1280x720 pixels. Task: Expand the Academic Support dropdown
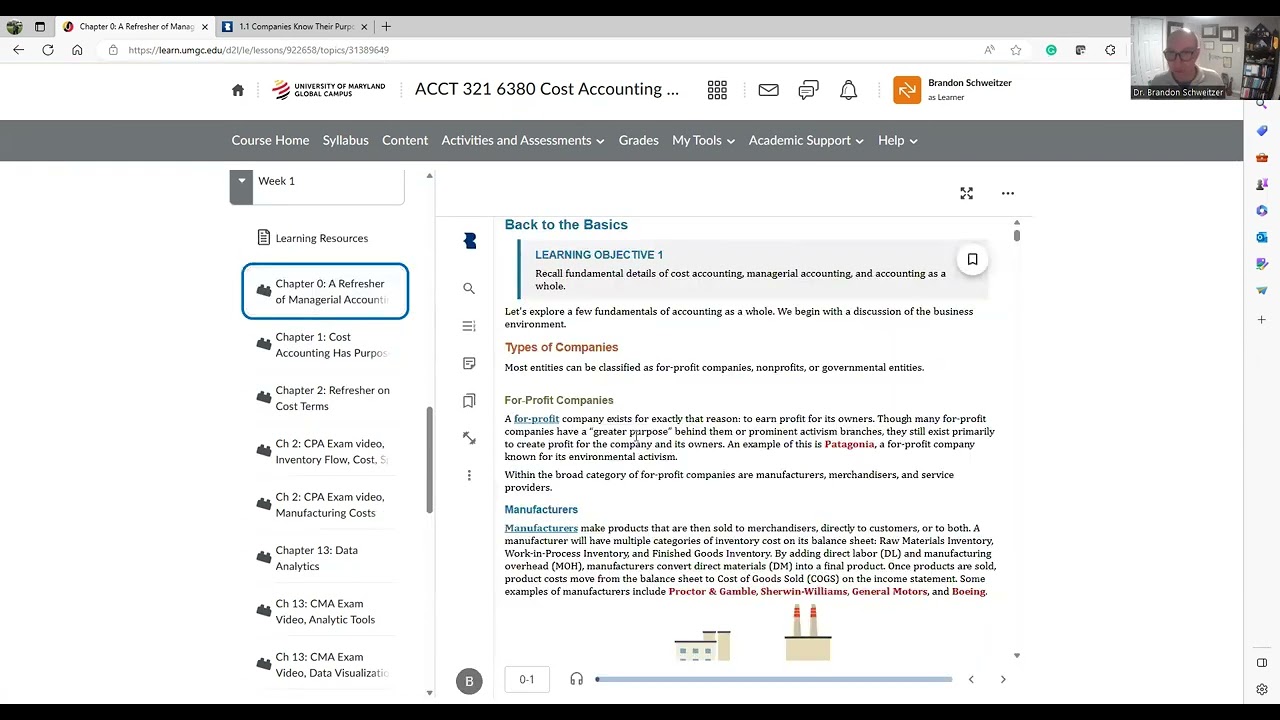tap(806, 141)
